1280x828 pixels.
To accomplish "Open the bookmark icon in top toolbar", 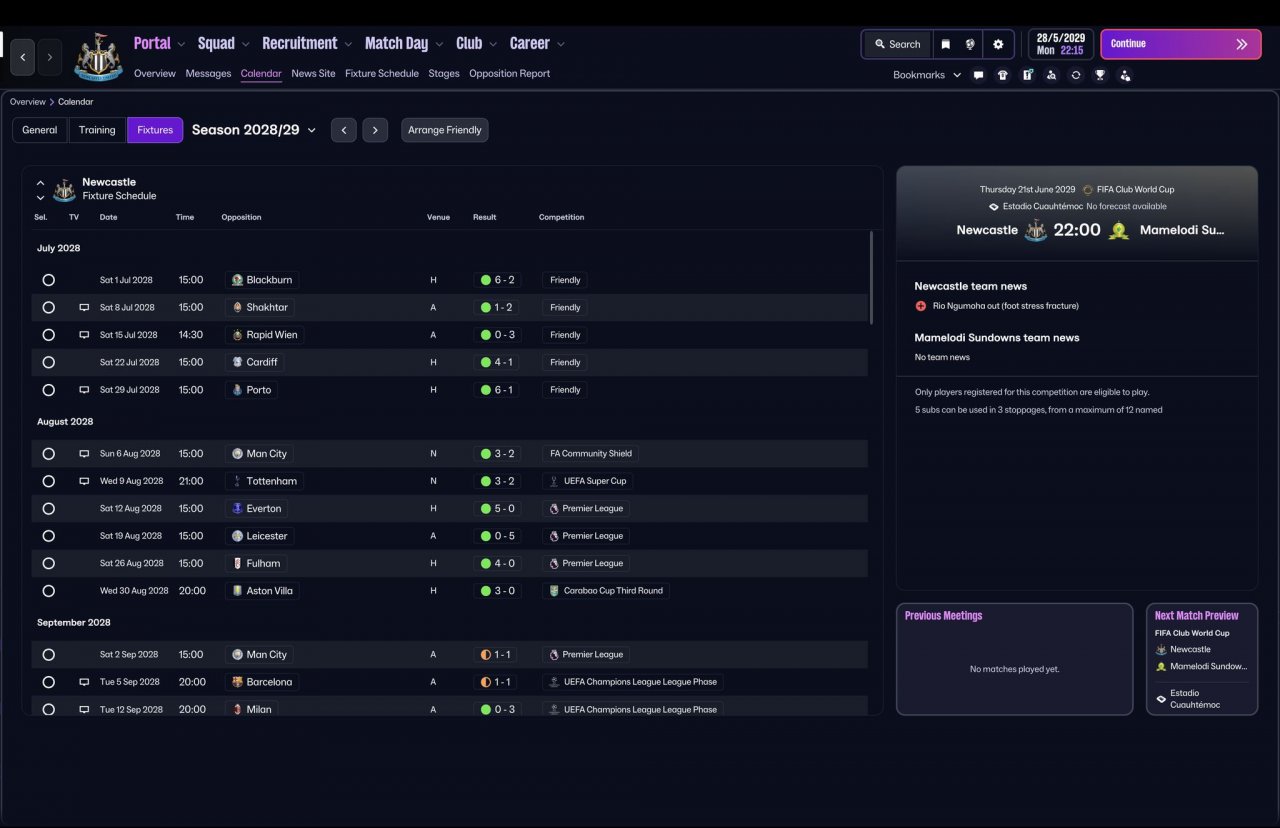I will pos(945,44).
